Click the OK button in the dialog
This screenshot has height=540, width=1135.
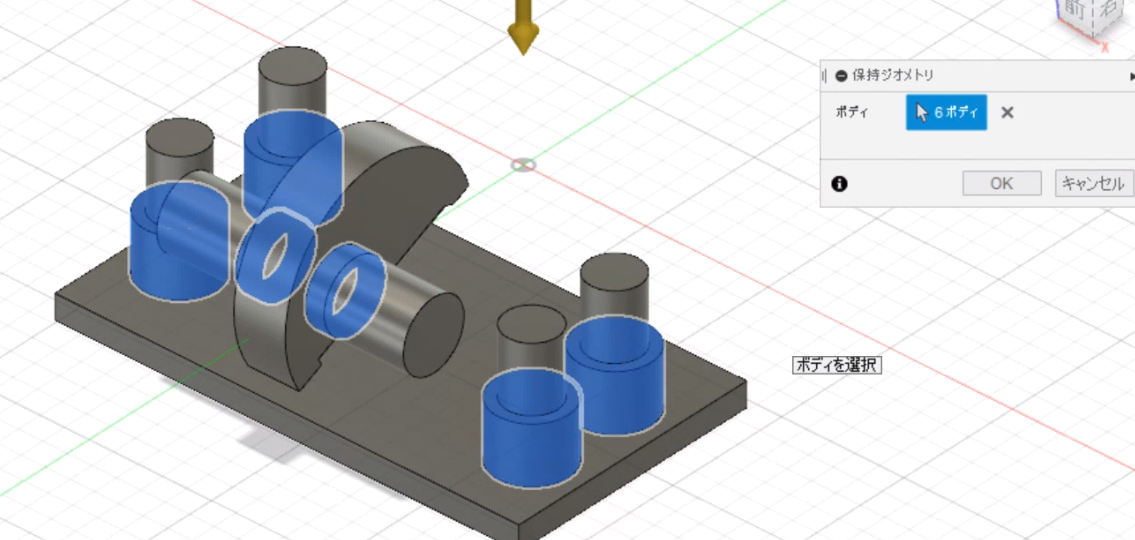point(1002,183)
